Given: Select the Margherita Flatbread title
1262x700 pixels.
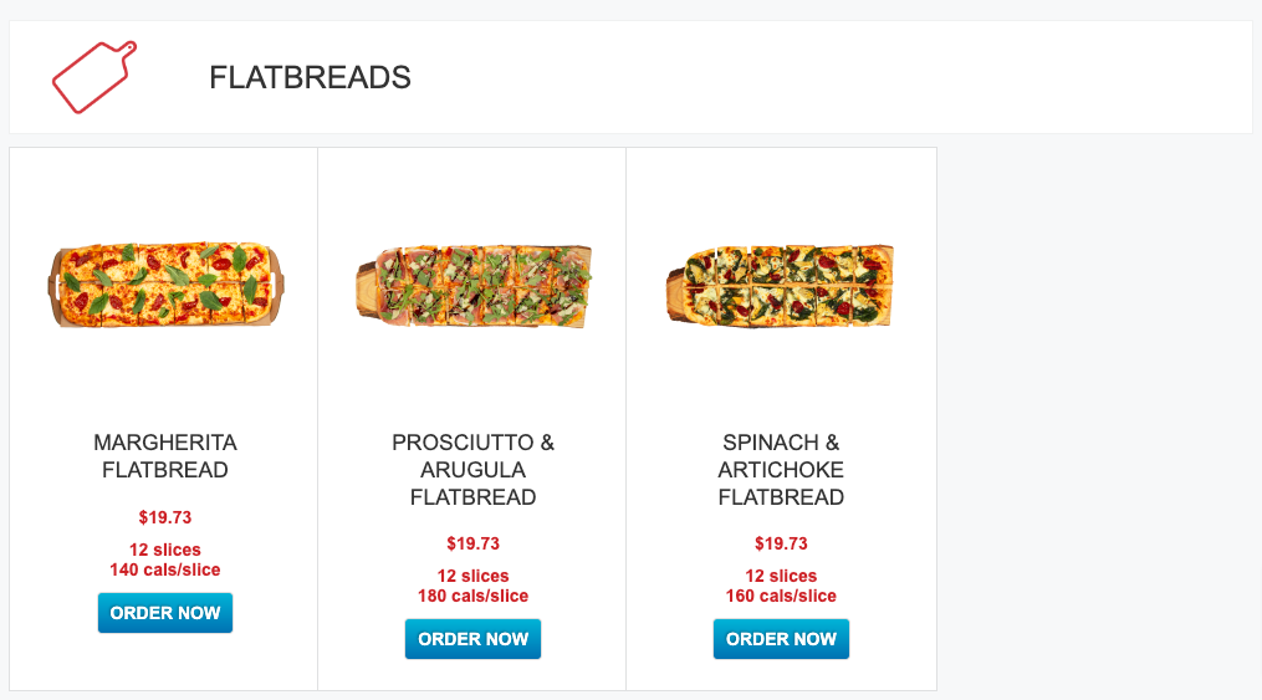Looking at the screenshot, I should tap(165, 456).
